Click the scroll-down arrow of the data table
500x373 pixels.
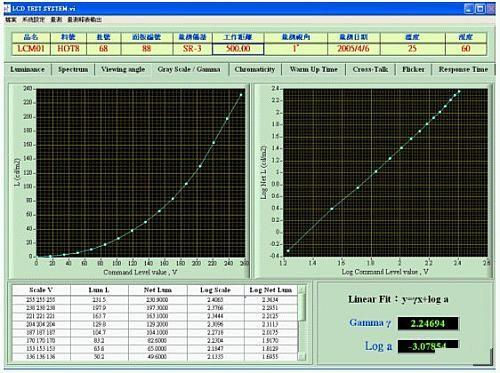301,357
